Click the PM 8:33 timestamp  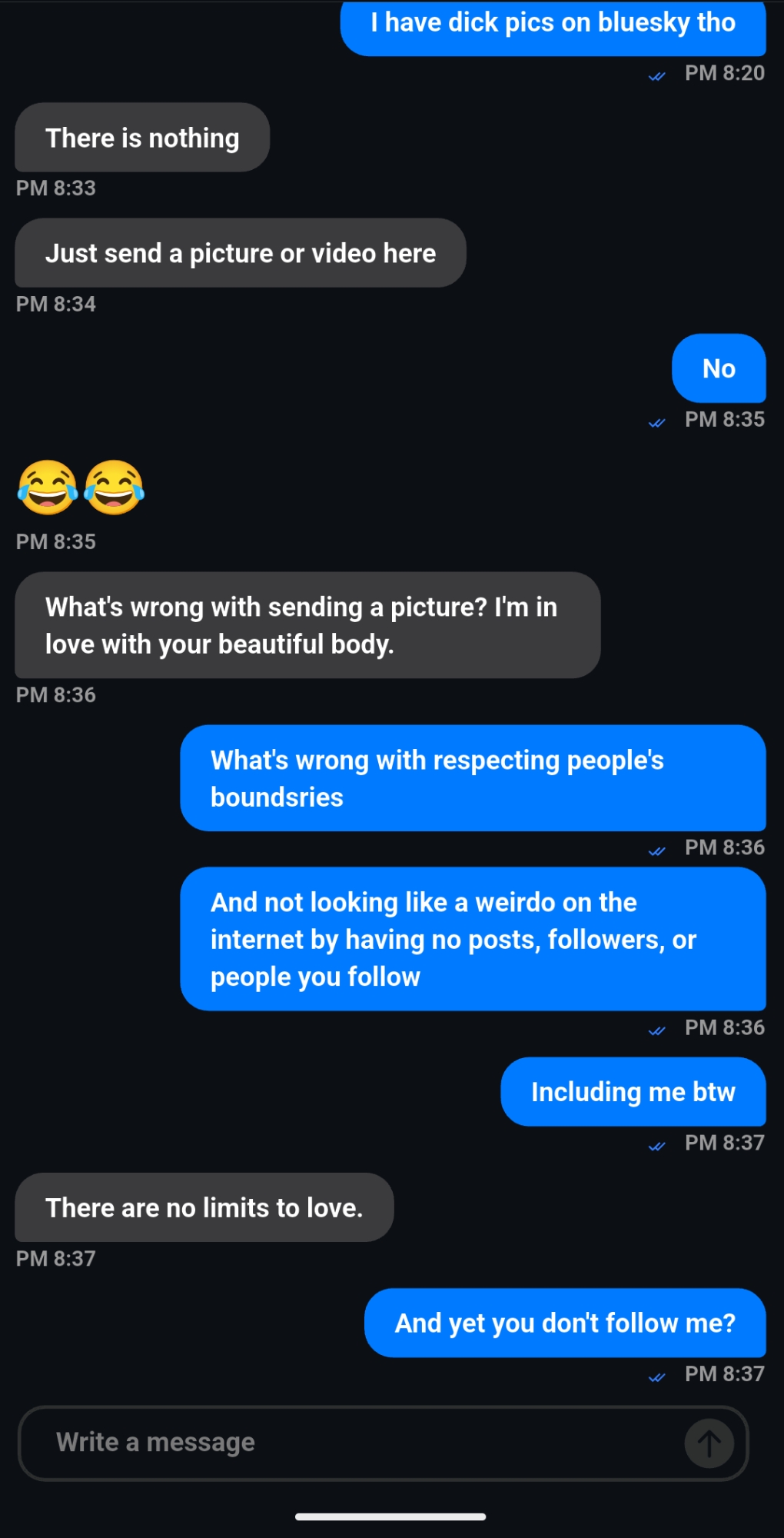point(56,188)
